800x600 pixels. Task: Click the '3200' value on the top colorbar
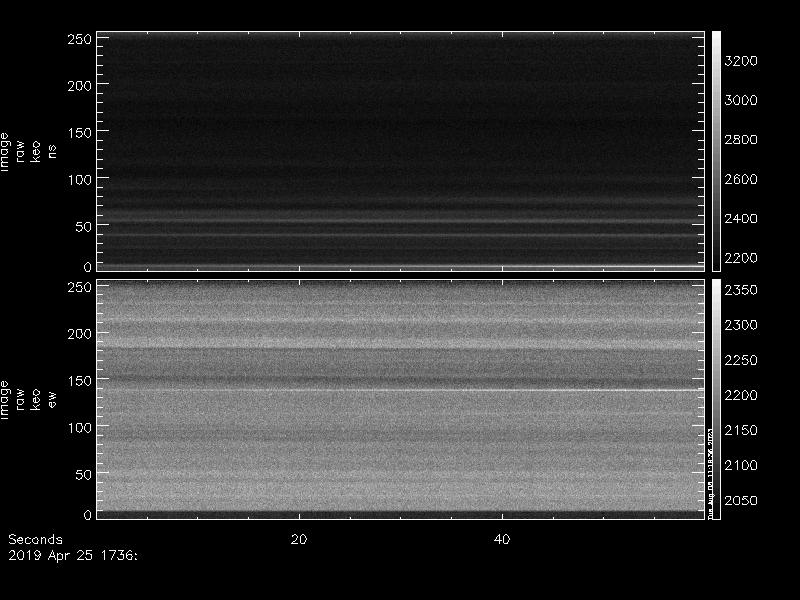pyautogui.click(x=741, y=61)
